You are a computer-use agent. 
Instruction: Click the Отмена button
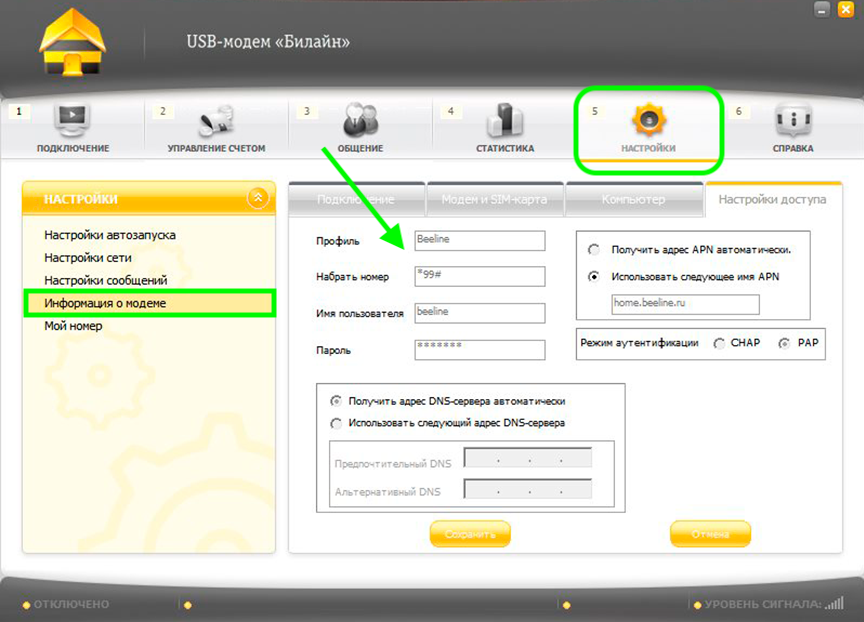[710, 534]
